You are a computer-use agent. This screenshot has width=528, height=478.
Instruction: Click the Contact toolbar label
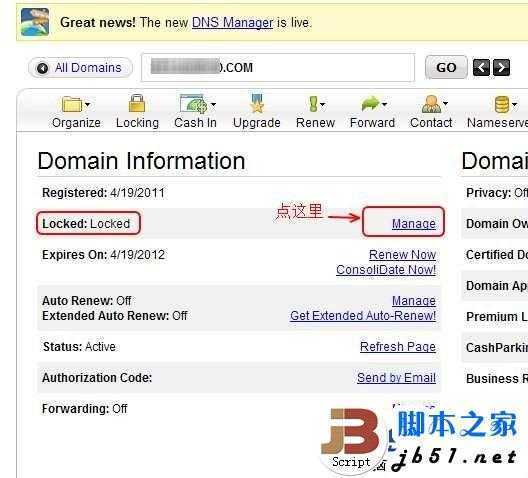(431, 123)
